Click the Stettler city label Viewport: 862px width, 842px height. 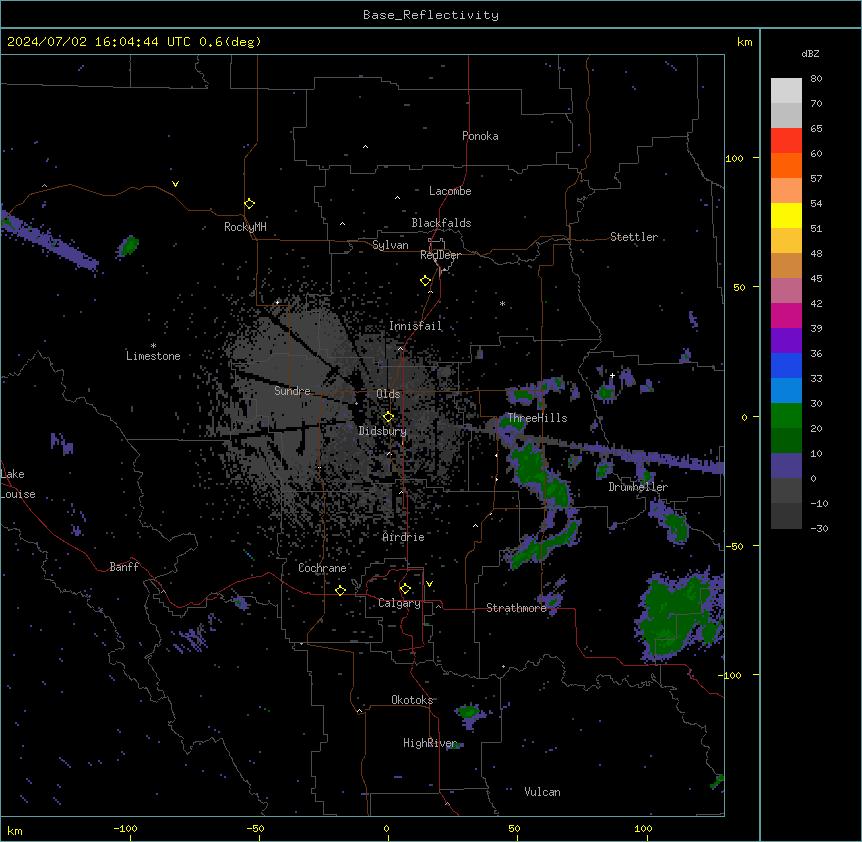(634, 237)
